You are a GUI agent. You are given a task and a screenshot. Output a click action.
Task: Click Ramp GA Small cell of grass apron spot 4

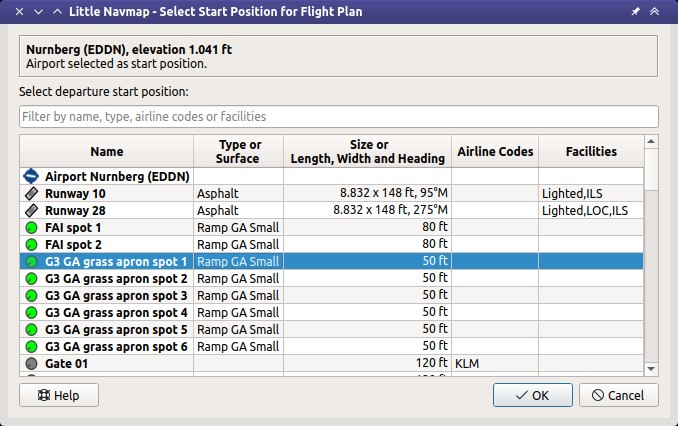pyautogui.click(x=239, y=313)
